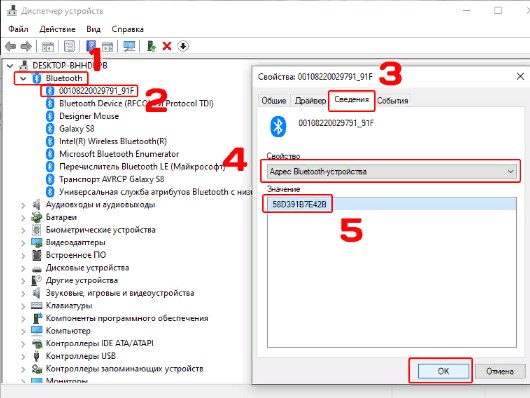This screenshot has height=398, width=530.
Task: Click the Аудиовходы и аудиовыходы speaker icon
Action: 36,204
